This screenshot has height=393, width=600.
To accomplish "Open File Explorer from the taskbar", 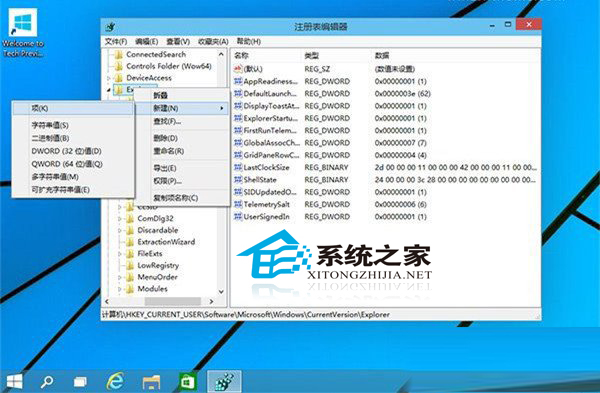I will 151,382.
